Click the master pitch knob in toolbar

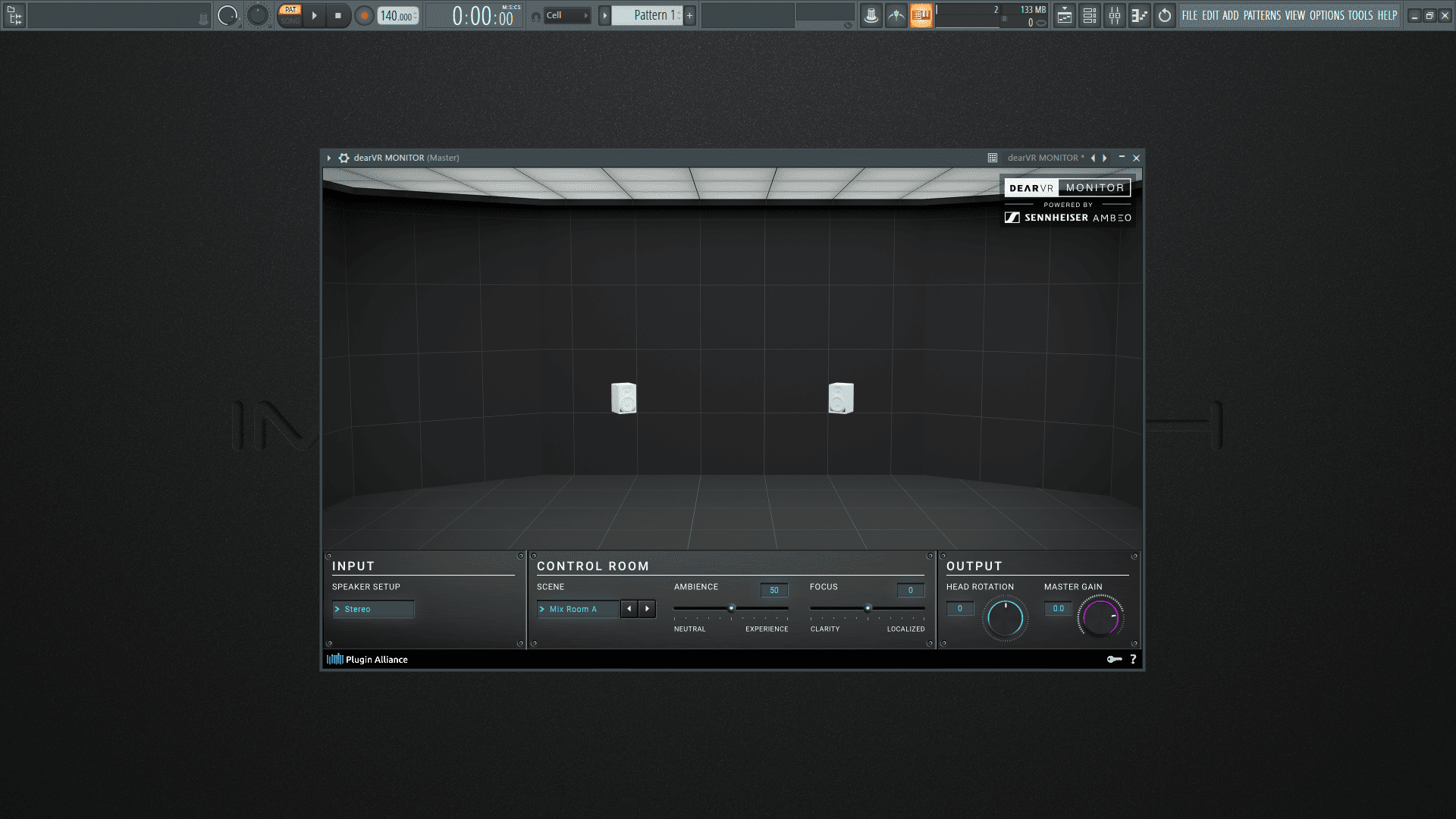[258, 15]
